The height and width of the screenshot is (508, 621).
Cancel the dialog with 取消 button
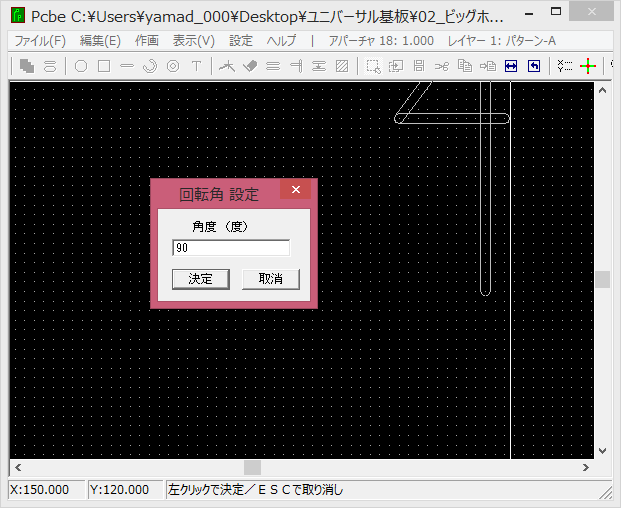(x=270, y=279)
